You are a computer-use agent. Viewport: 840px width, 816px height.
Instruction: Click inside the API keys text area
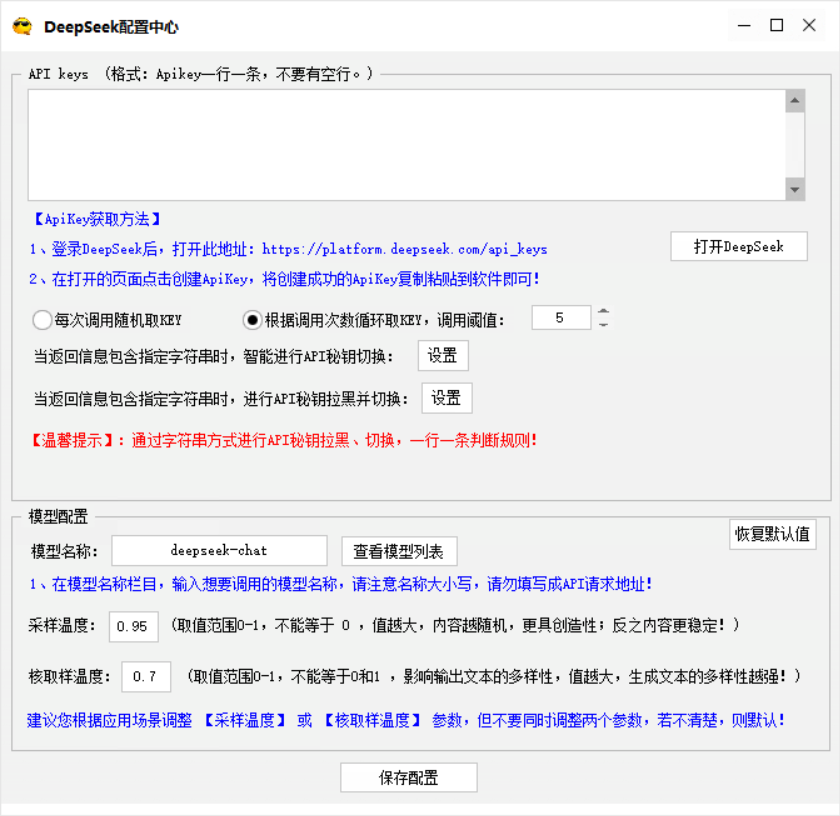pyautogui.click(x=407, y=145)
